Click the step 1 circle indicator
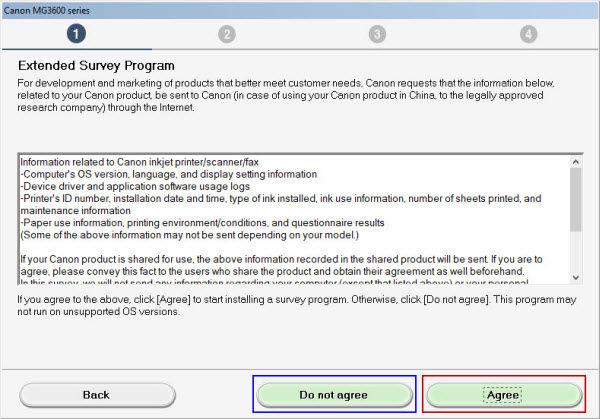600x419 pixels. (76, 34)
